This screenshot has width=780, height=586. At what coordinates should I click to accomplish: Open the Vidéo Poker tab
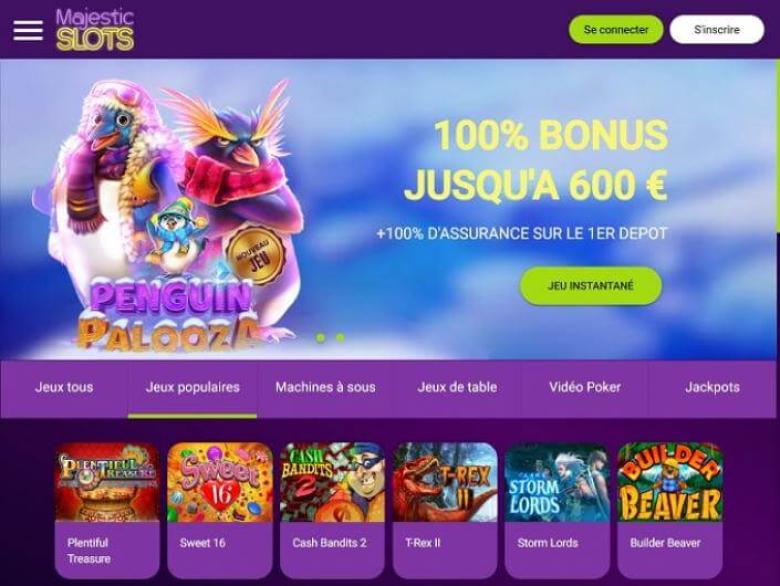pyautogui.click(x=585, y=388)
